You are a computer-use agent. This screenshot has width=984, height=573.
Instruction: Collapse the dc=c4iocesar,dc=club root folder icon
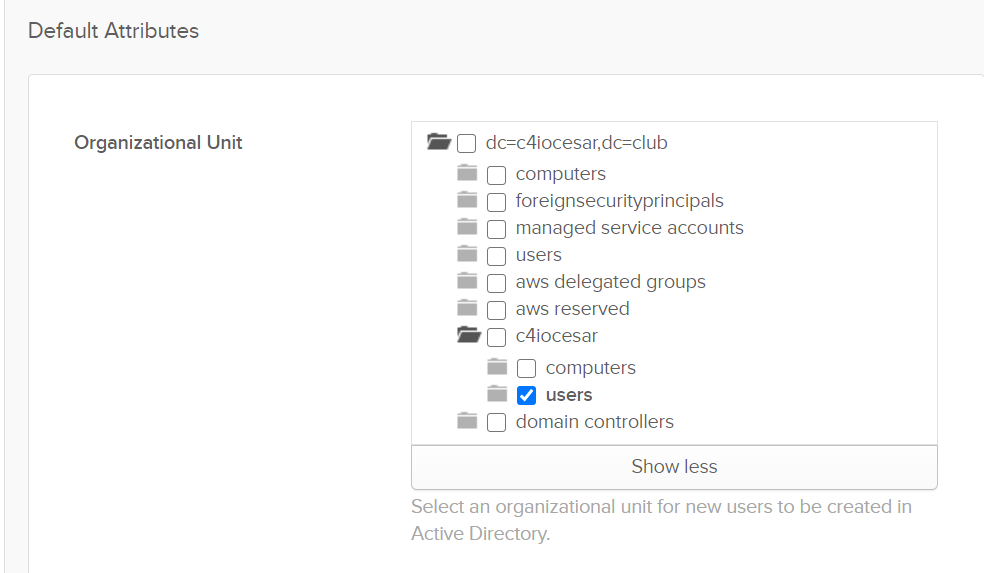438,142
